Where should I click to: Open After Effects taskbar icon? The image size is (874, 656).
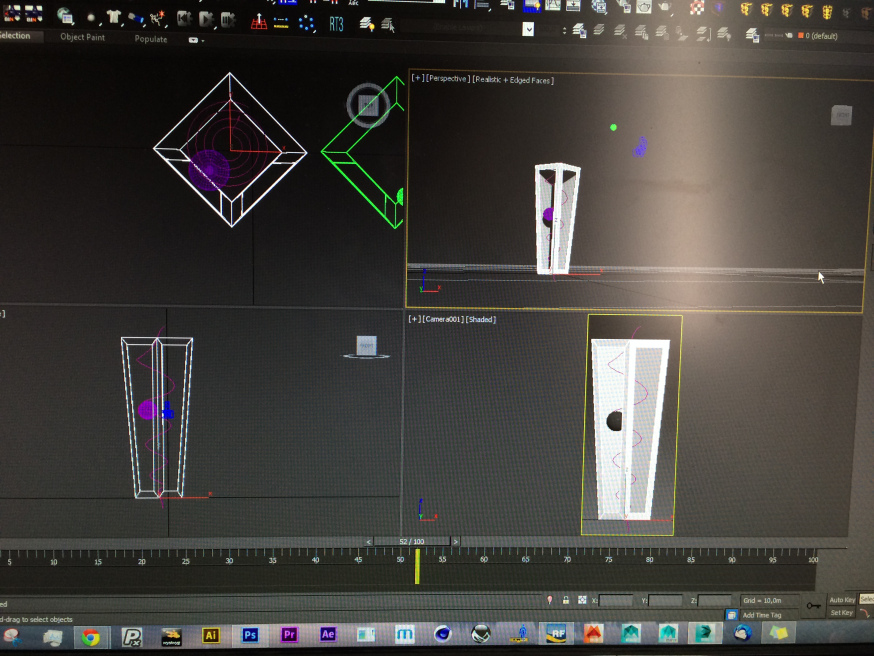point(328,635)
